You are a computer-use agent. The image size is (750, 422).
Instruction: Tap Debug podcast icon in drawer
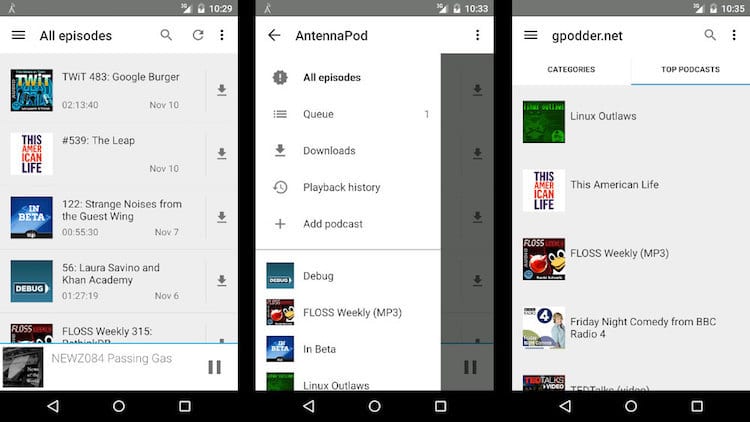(x=280, y=276)
